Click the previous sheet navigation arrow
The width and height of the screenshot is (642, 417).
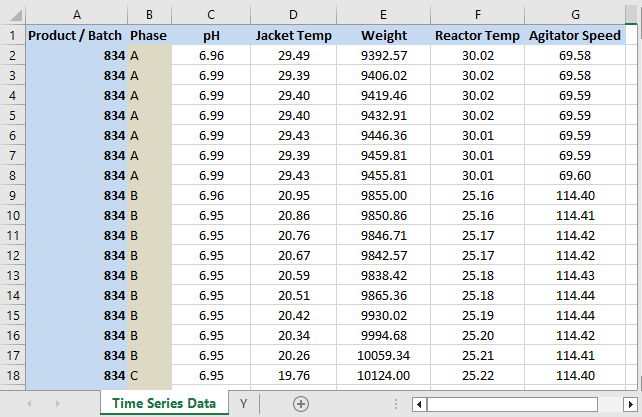(x=29, y=403)
